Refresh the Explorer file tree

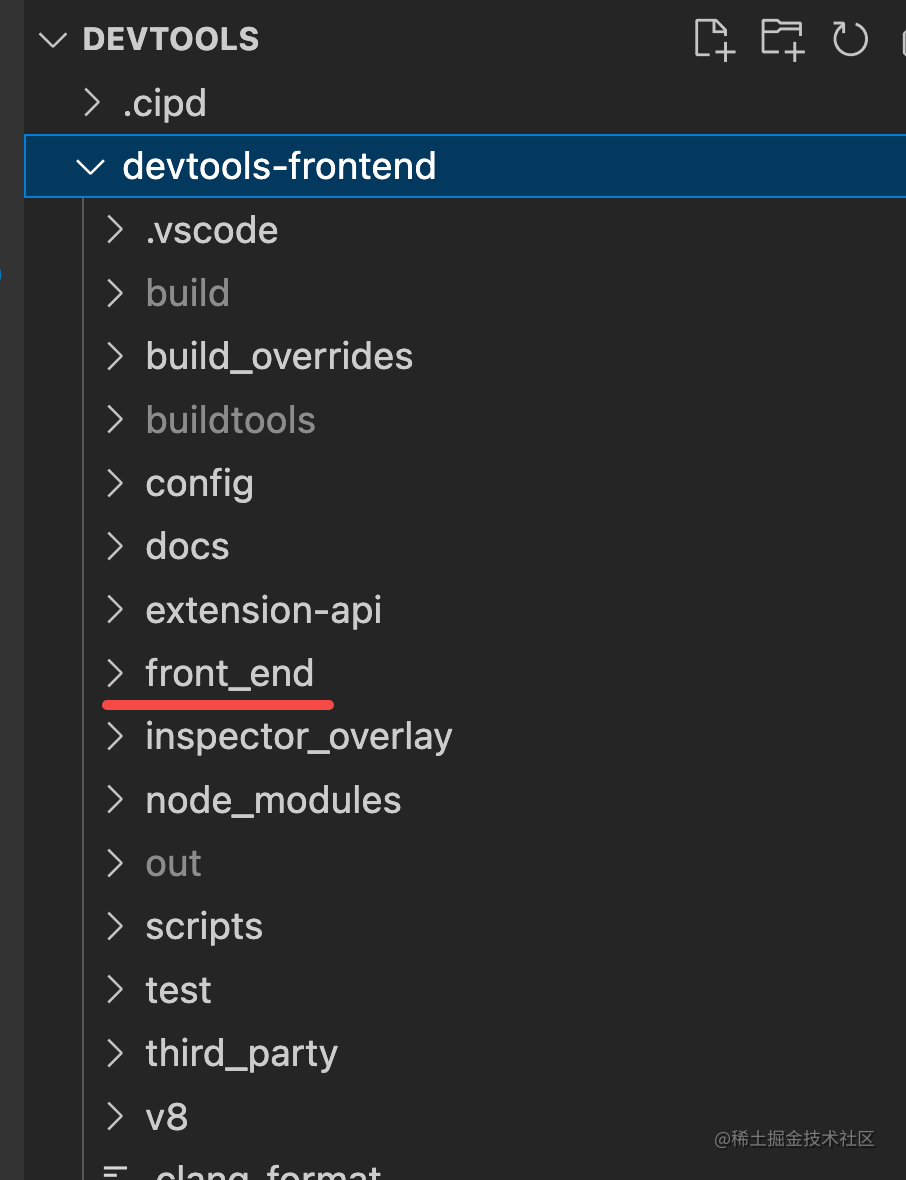(x=849, y=39)
